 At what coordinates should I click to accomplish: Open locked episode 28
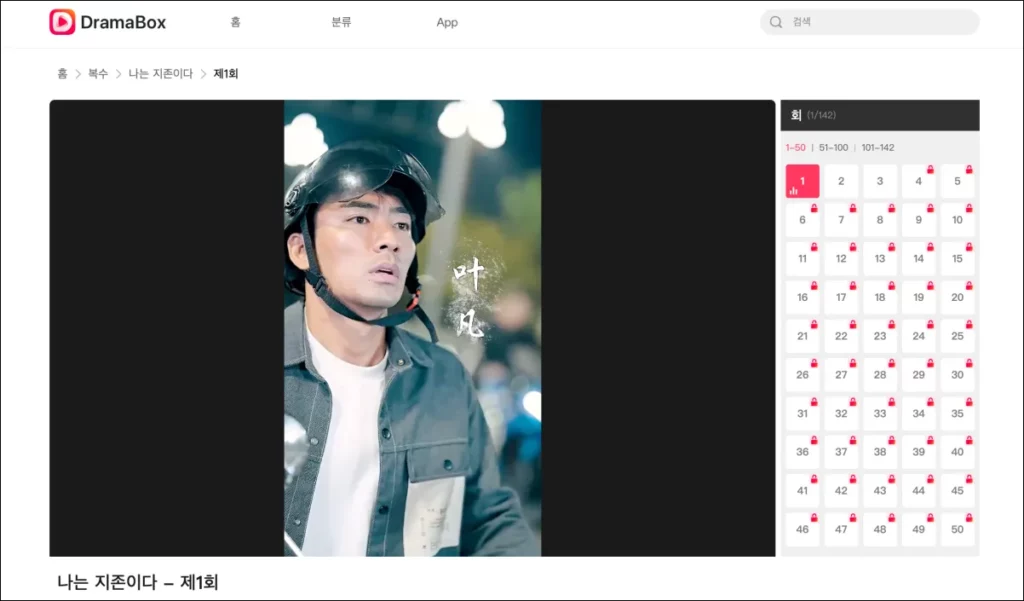(880, 375)
